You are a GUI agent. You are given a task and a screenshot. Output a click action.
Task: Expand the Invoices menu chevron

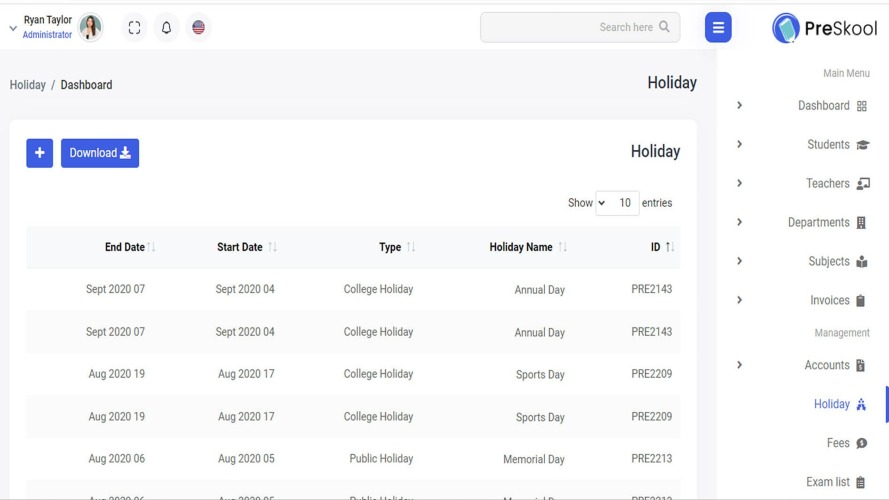tap(739, 300)
